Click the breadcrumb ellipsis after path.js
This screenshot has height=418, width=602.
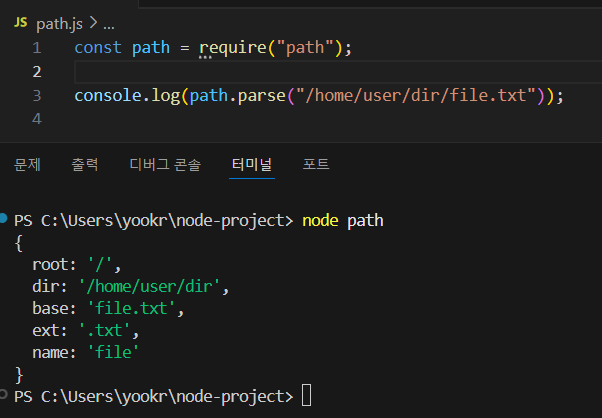coord(109,25)
